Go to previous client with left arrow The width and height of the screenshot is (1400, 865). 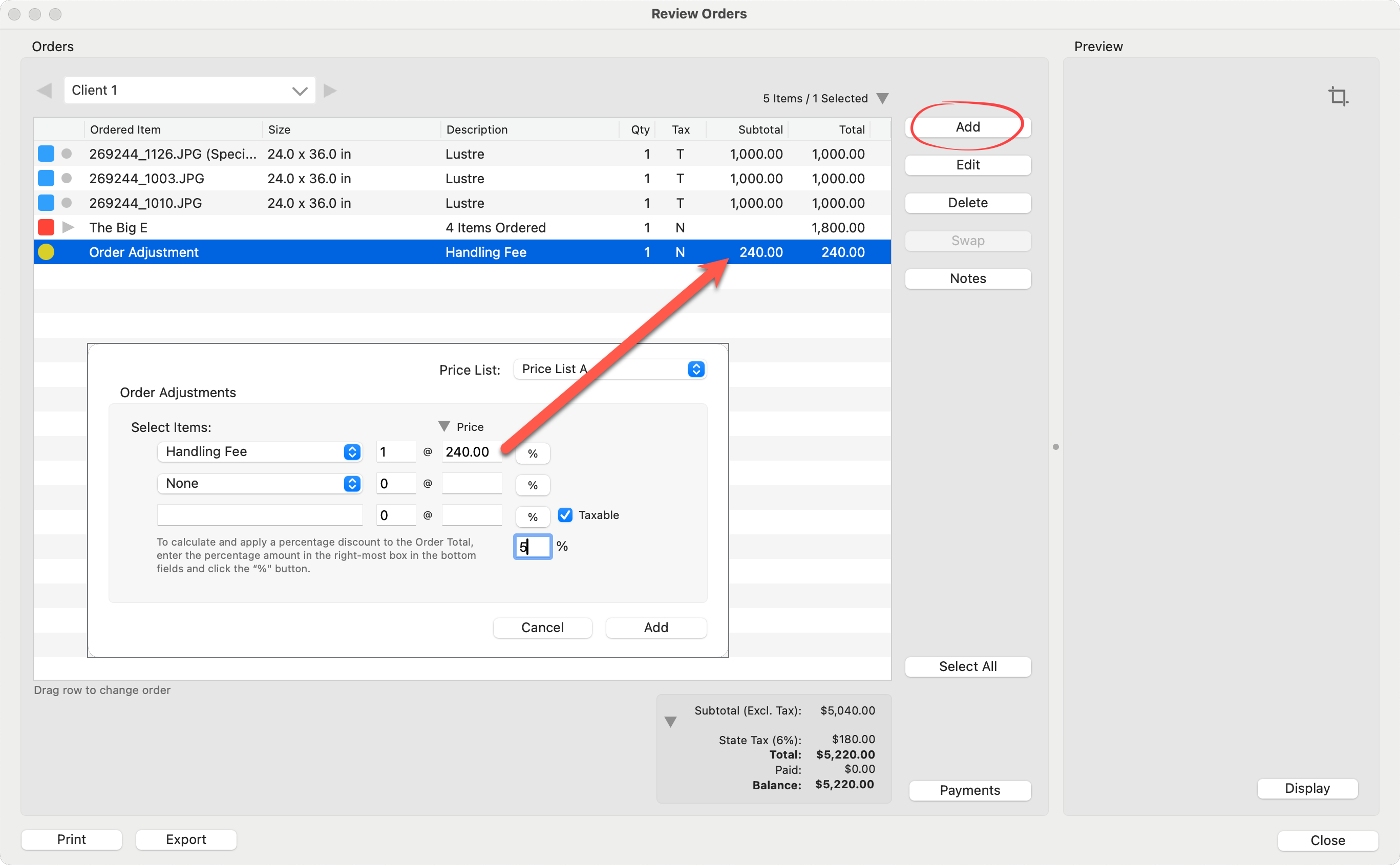pos(44,91)
